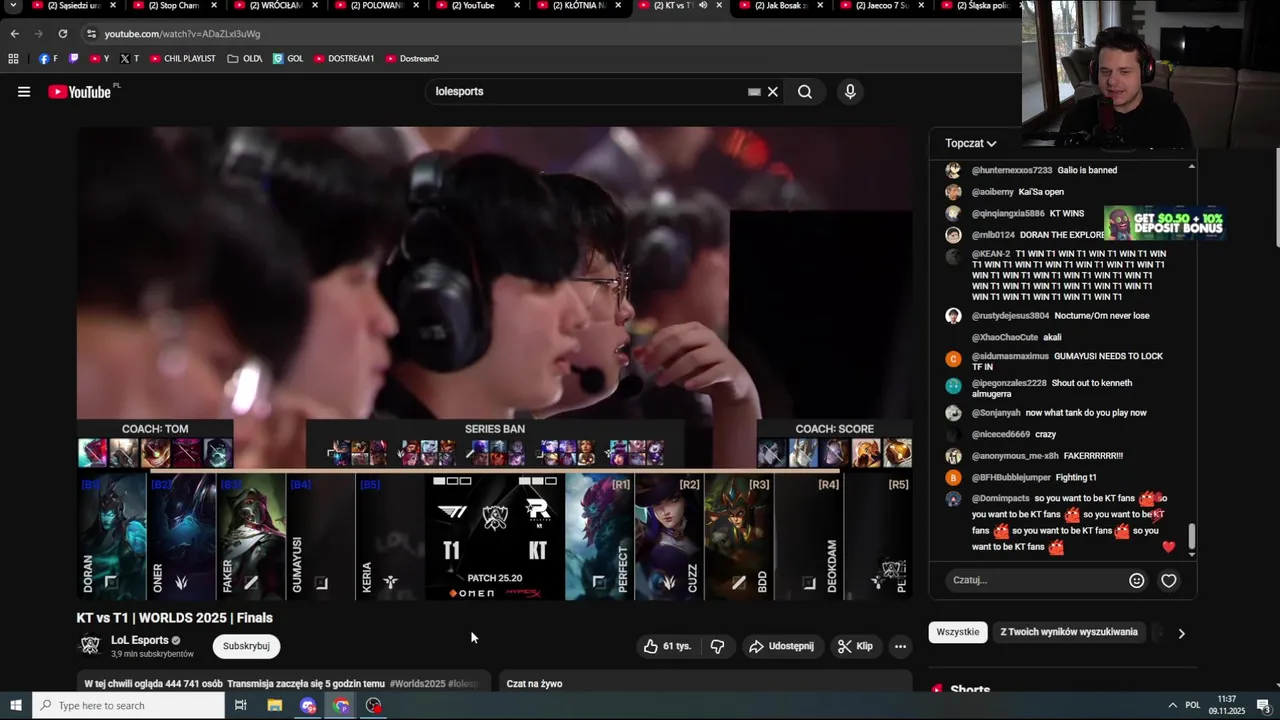Open the X T bookmark
The height and width of the screenshot is (720, 1280).
(x=129, y=59)
